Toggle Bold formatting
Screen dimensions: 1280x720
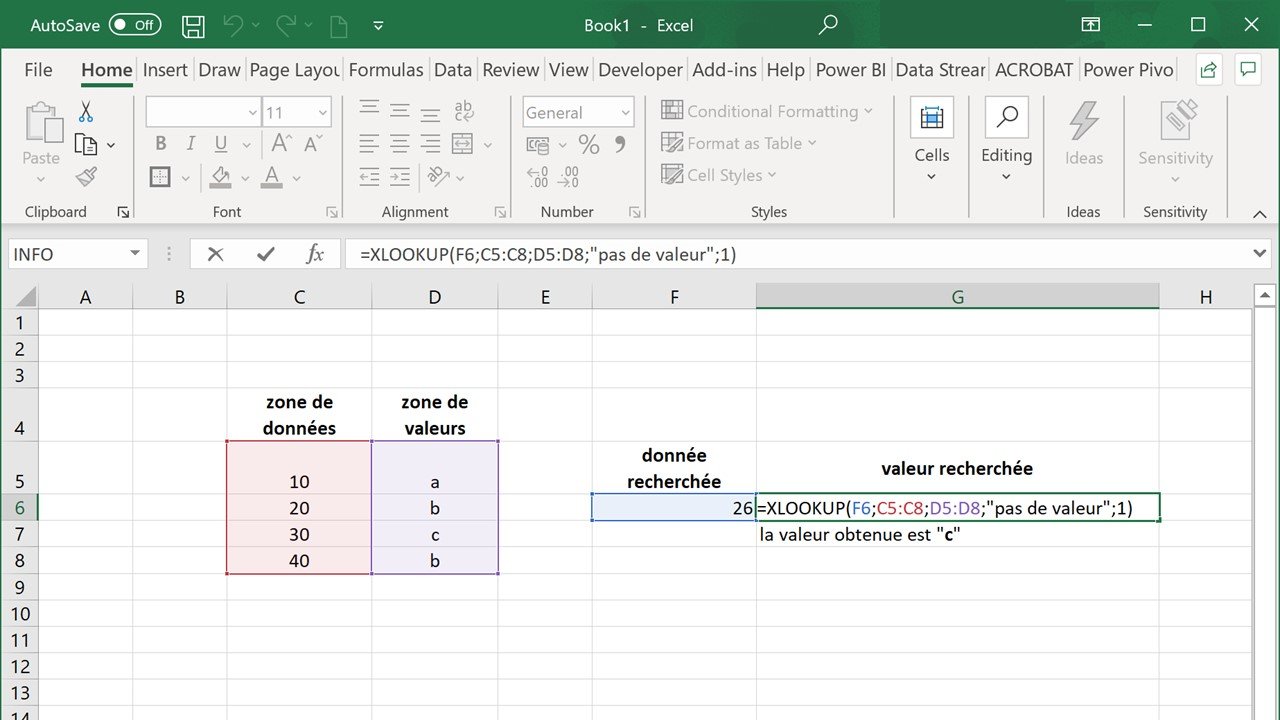(160, 145)
